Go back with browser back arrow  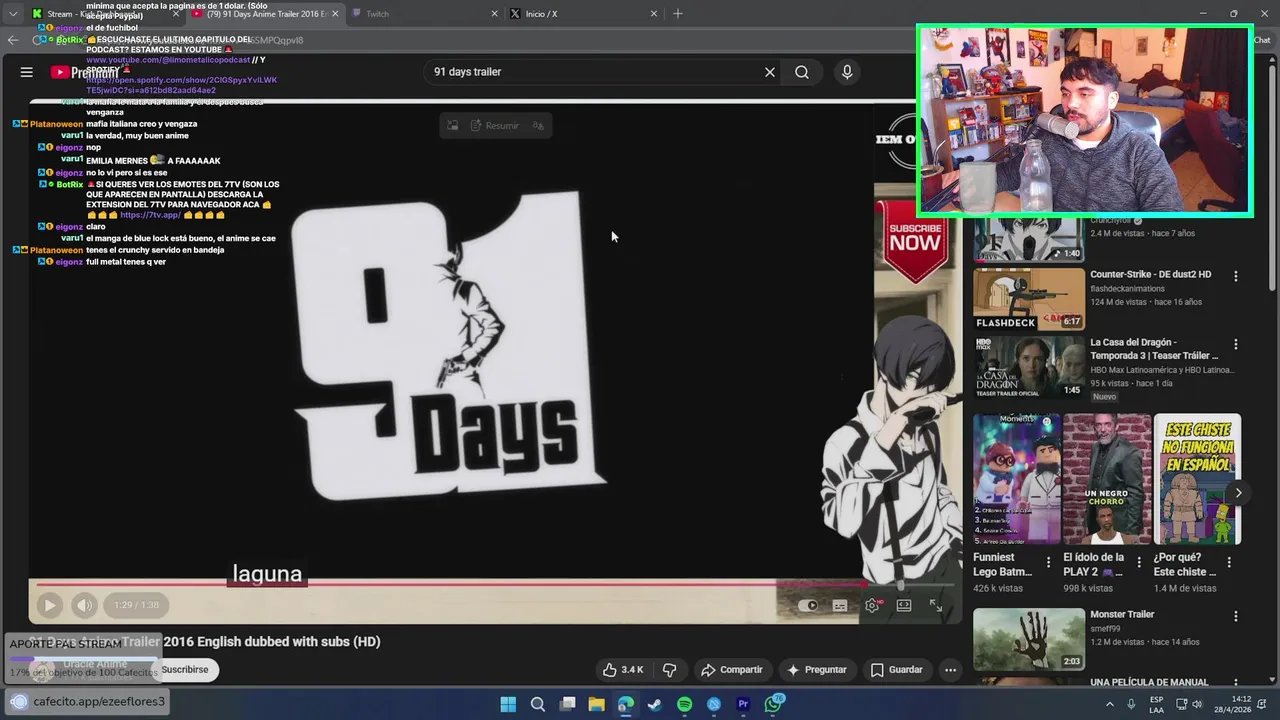click(12, 40)
